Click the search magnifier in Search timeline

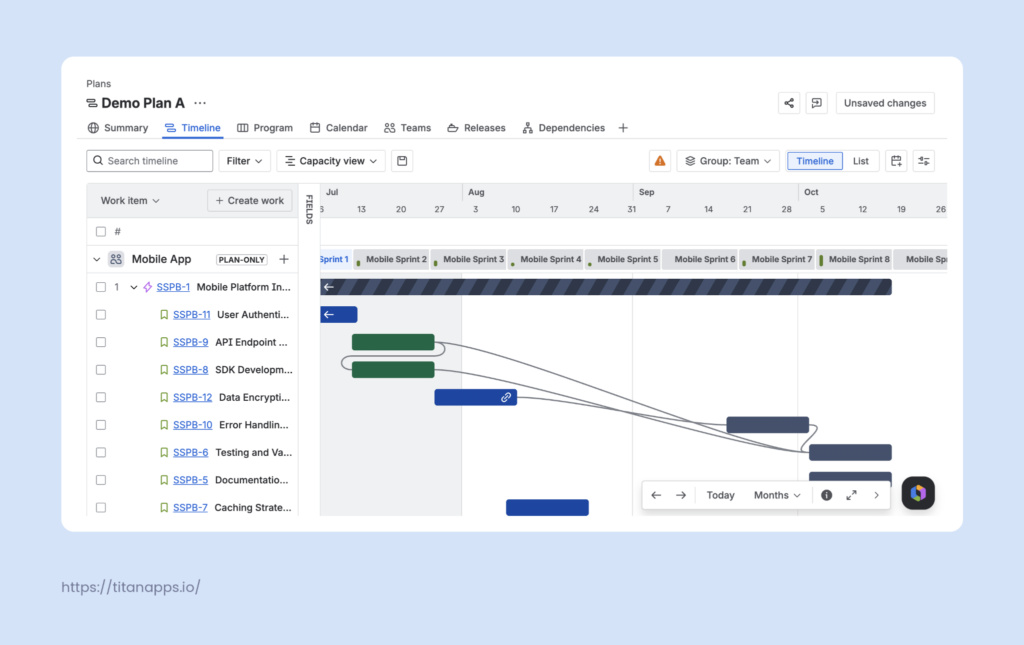(98, 161)
